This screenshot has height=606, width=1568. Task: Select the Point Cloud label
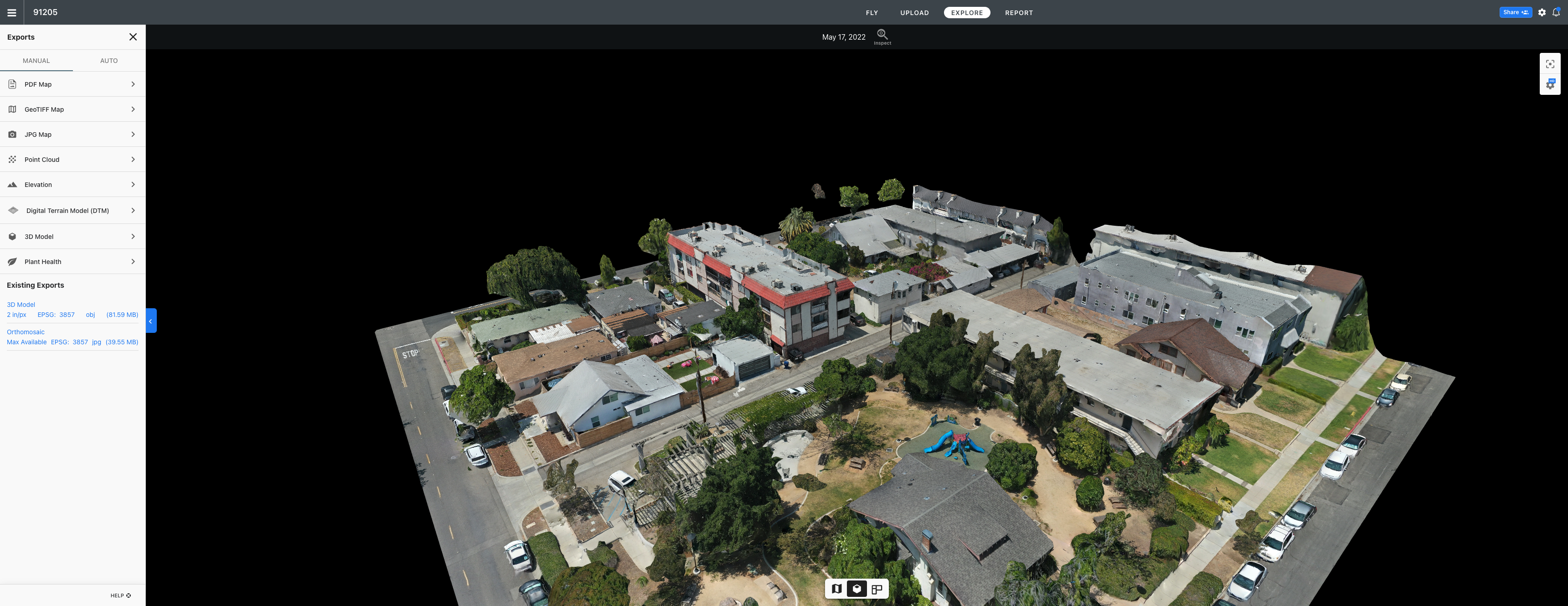click(42, 160)
